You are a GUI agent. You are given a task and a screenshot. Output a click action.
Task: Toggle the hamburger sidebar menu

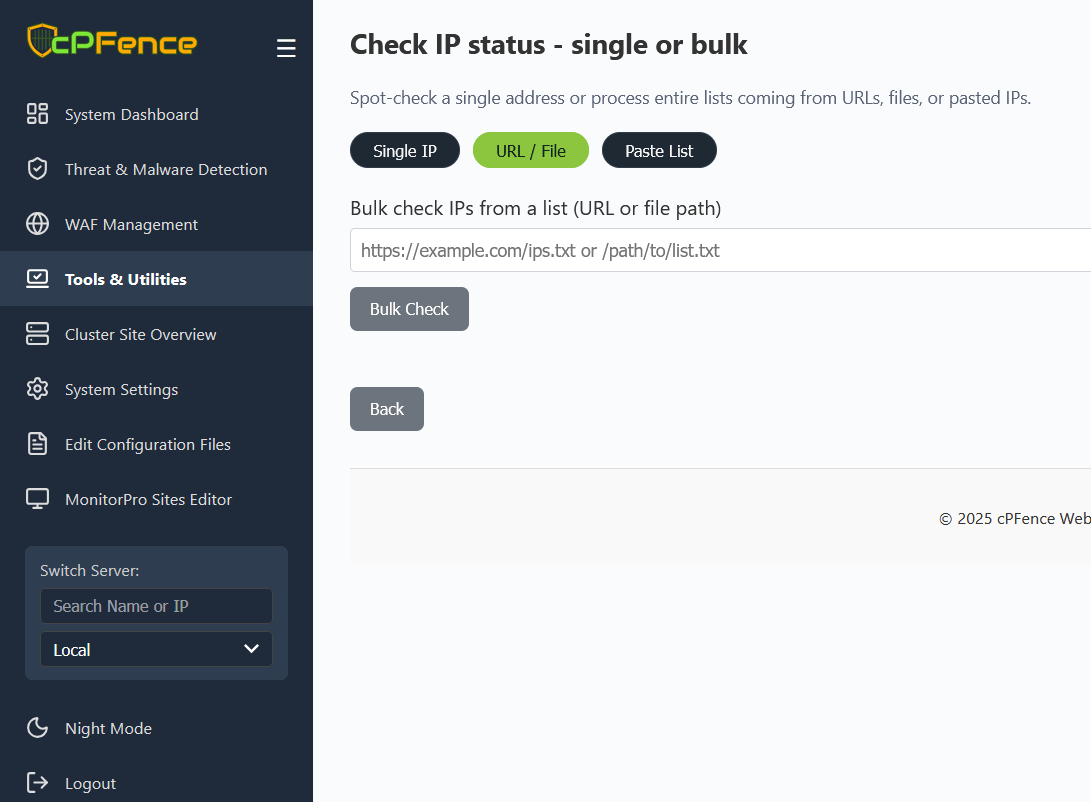point(286,48)
